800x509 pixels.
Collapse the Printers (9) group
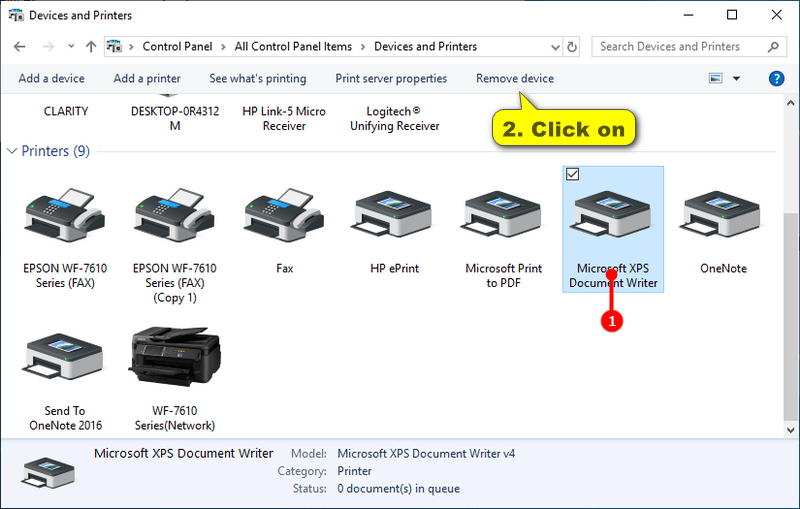pos(12,151)
